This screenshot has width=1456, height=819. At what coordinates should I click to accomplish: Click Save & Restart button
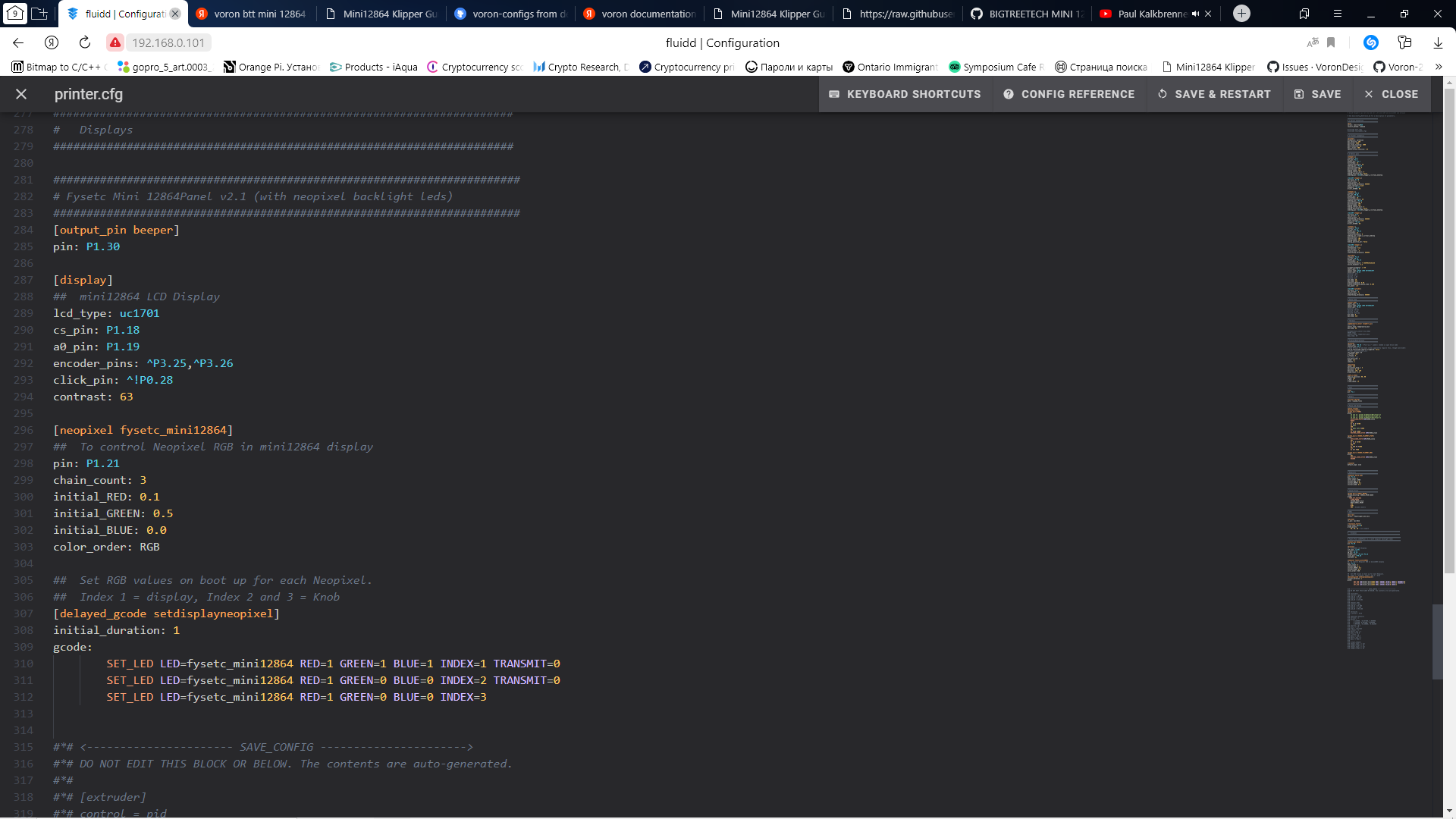(1213, 94)
